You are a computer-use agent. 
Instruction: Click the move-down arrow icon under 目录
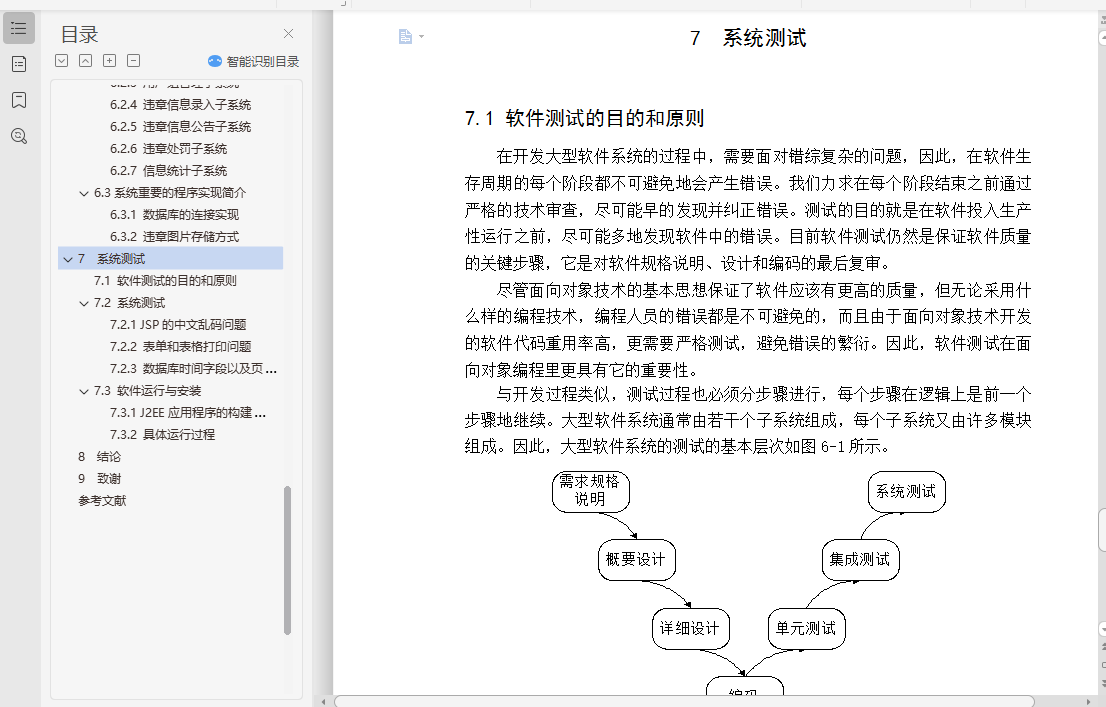[x=61, y=61]
